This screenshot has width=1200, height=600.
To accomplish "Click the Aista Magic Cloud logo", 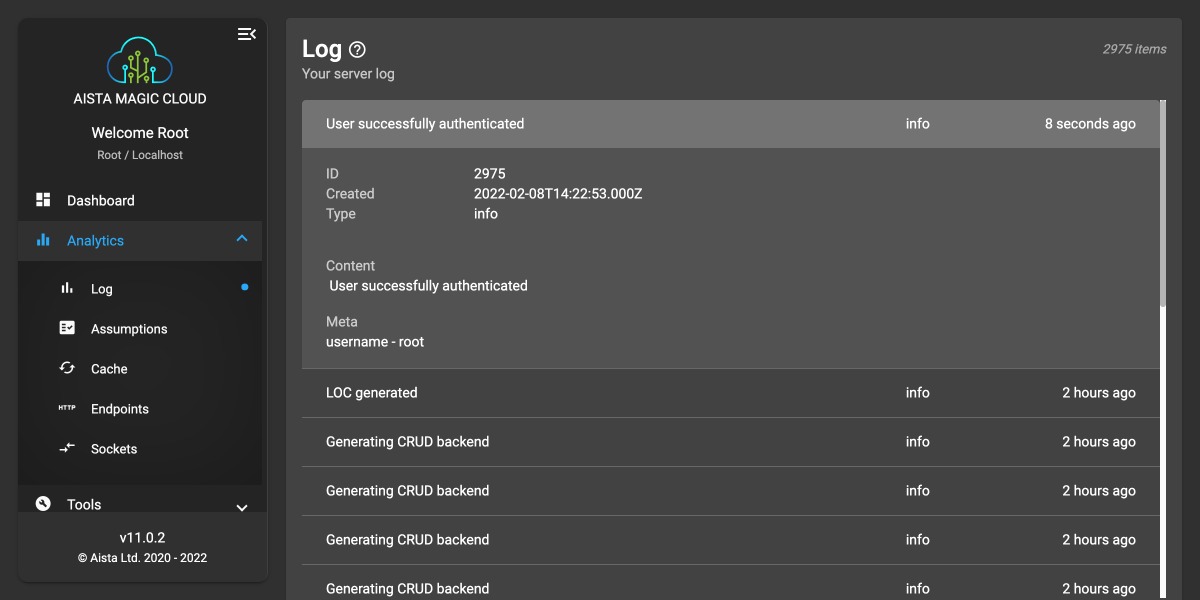I will [x=140, y=61].
